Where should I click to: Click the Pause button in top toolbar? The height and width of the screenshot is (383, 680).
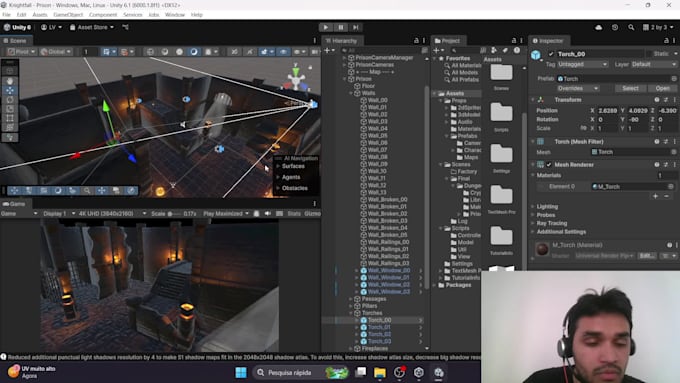pyautogui.click(x=341, y=27)
